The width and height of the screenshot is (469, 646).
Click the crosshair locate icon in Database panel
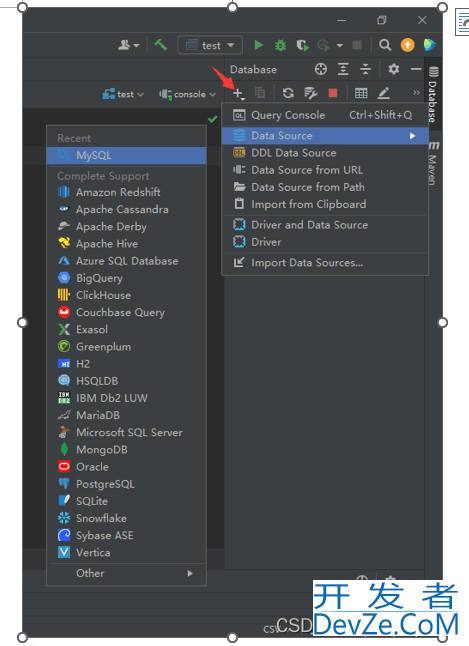tap(321, 69)
